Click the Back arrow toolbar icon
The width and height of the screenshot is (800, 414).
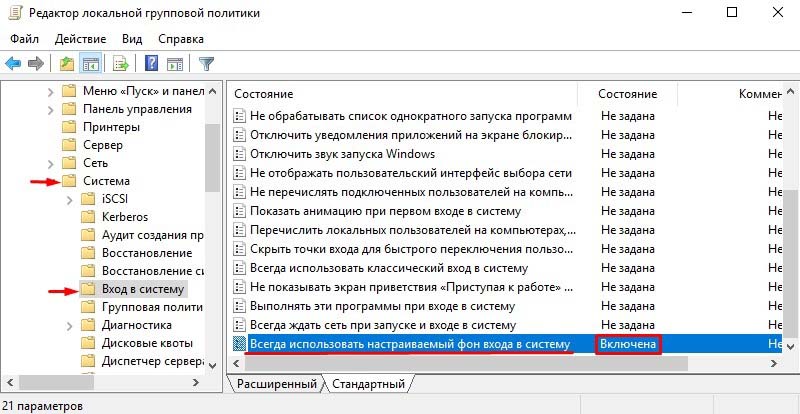click(x=14, y=63)
